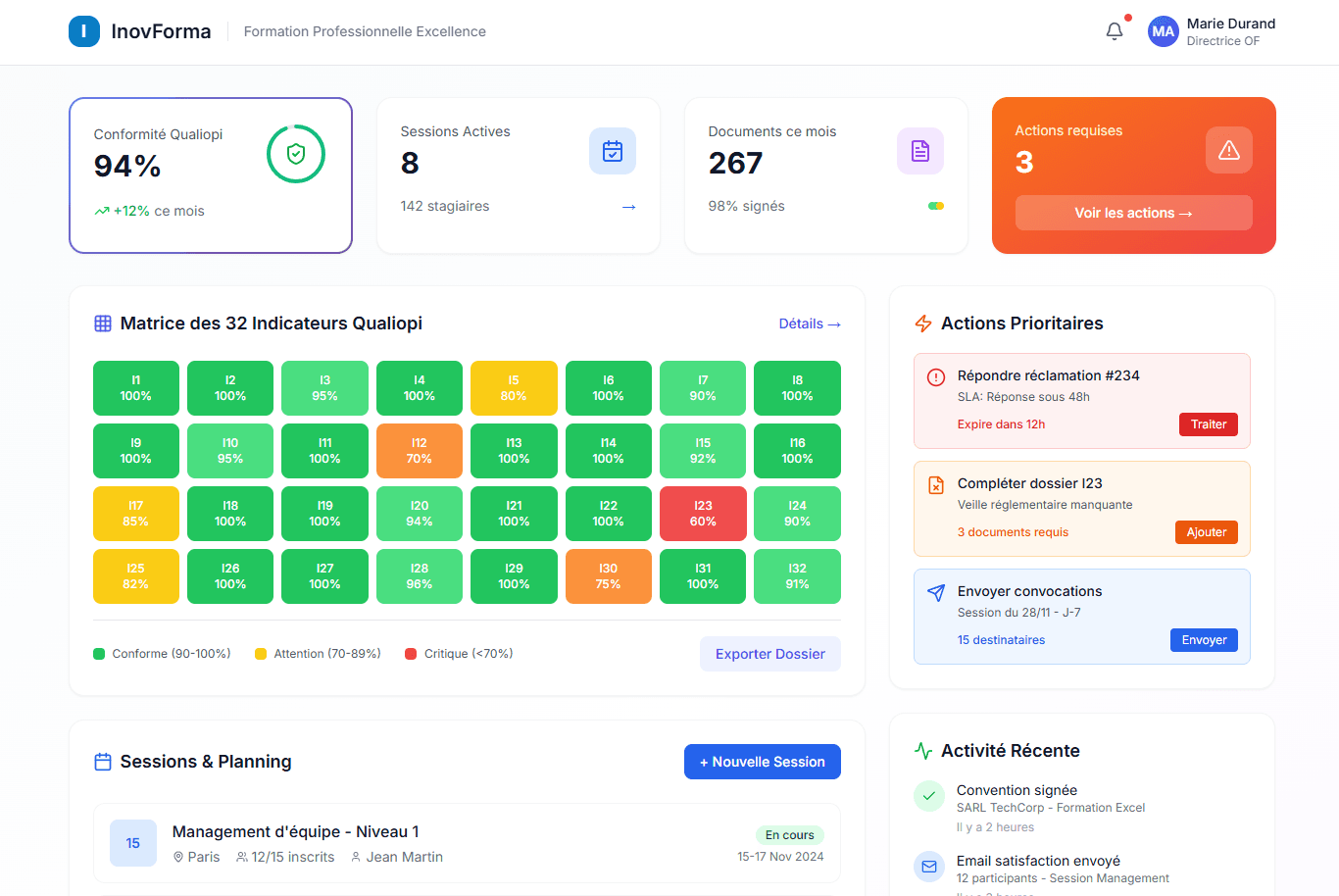
Task: Export the dossier with Exporter Dossier
Action: point(769,654)
